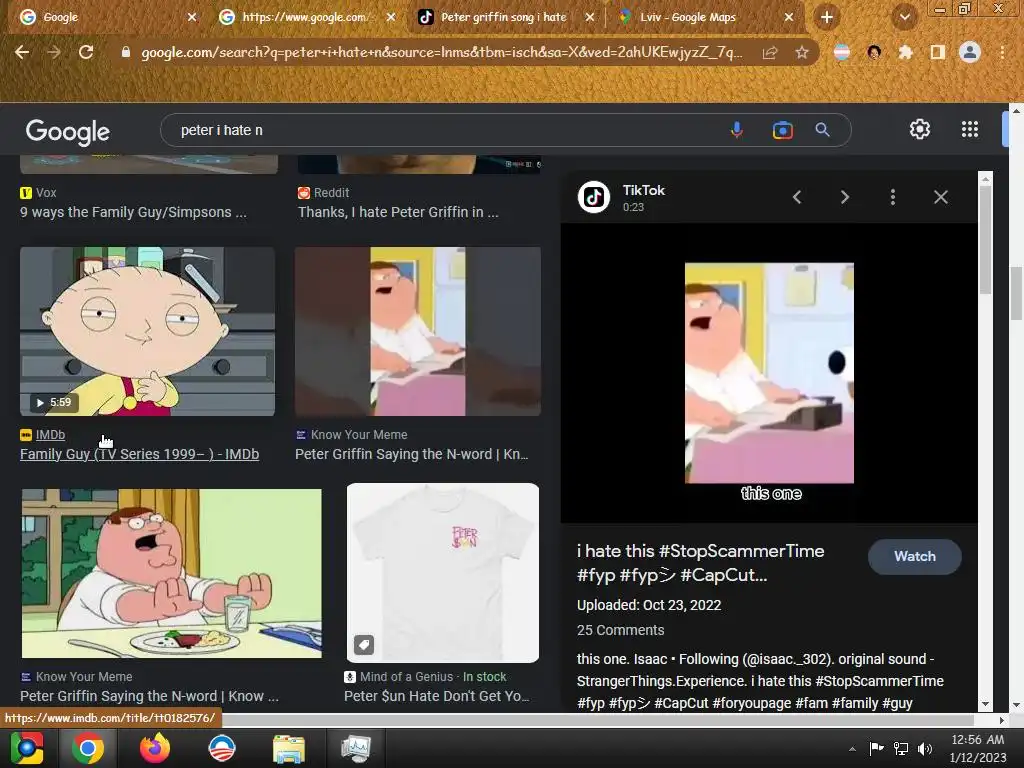1024x768 pixels.
Task: Click the page horizontal scrollbar right arrow
Action: (1001, 720)
